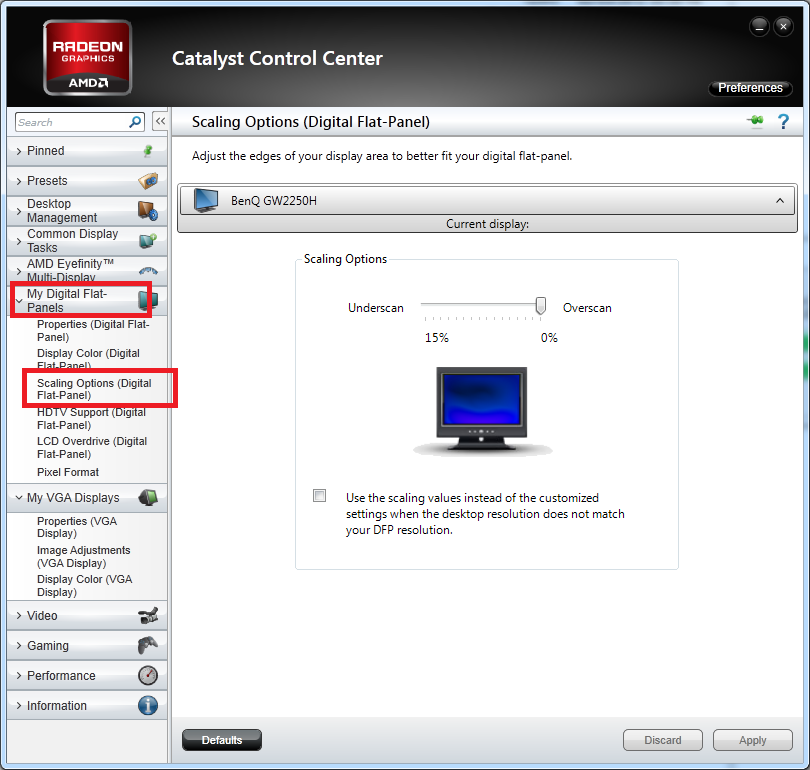
Task: Click the AMD Eyefinity multi-display icon
Action: click(x=148, y=271)
